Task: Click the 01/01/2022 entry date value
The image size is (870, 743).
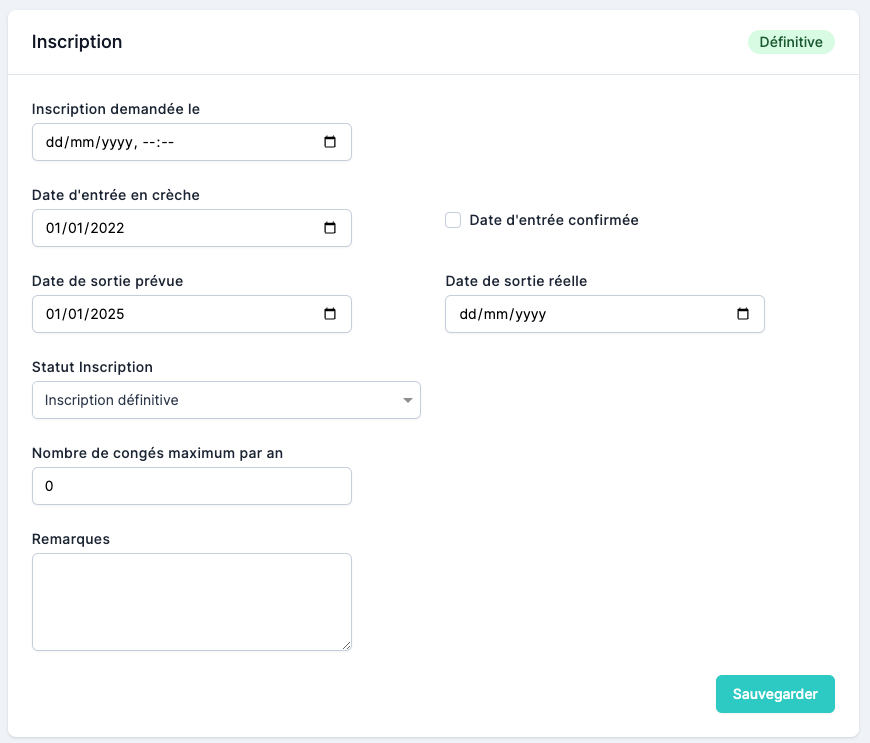Action: click(x=85, y=228)
